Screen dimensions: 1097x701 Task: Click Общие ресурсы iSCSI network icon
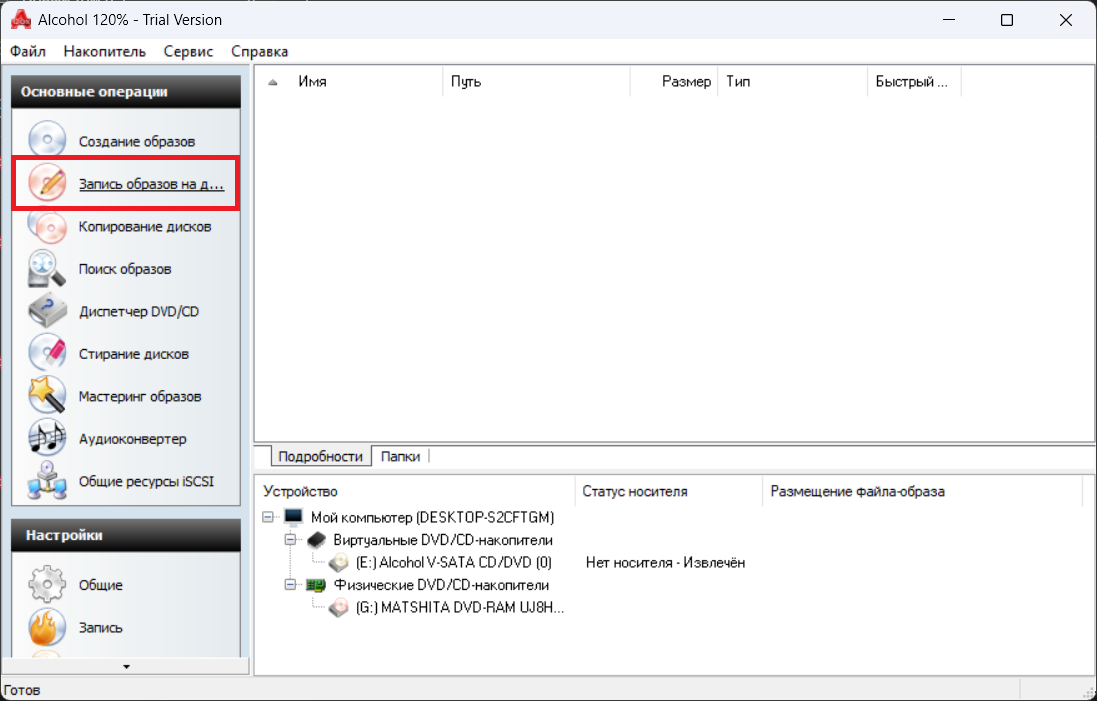pyautogui.click(x=47, y=481)
